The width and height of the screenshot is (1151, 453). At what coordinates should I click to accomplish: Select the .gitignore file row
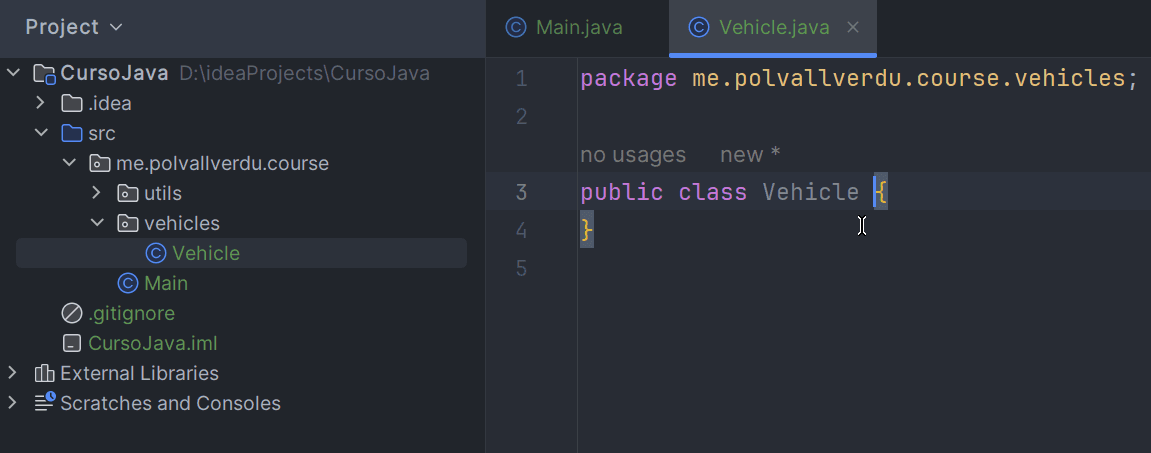pos(242,314)
